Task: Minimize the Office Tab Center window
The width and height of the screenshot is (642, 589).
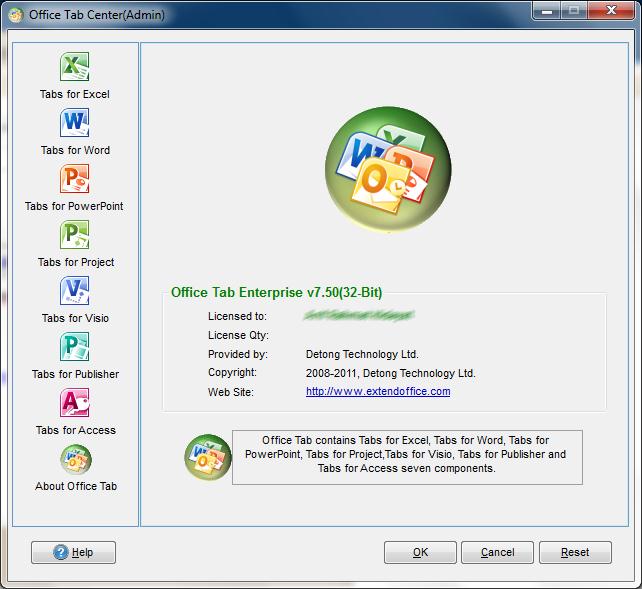Action: pos(547,11)
